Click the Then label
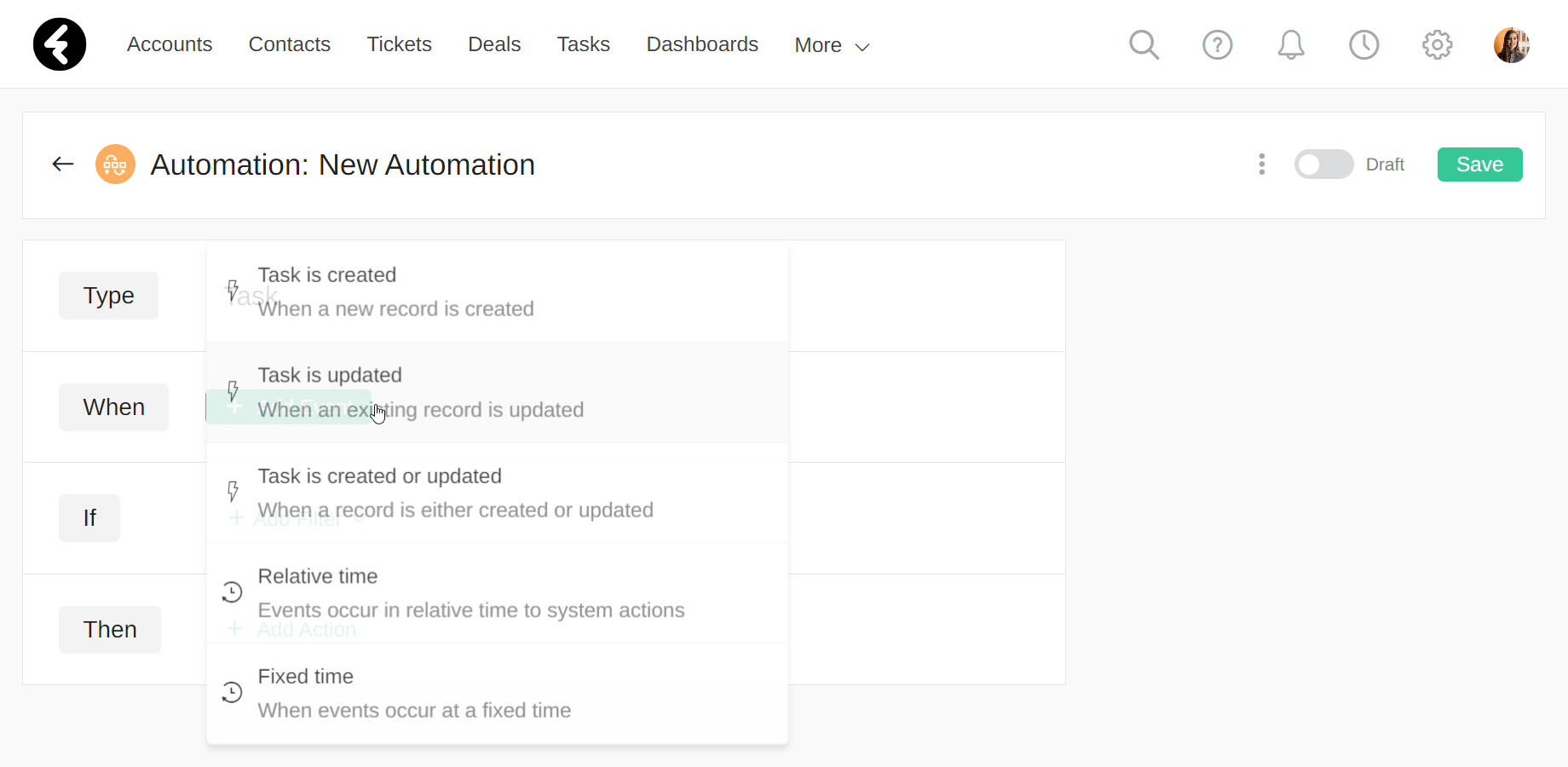 pos(110,630)
